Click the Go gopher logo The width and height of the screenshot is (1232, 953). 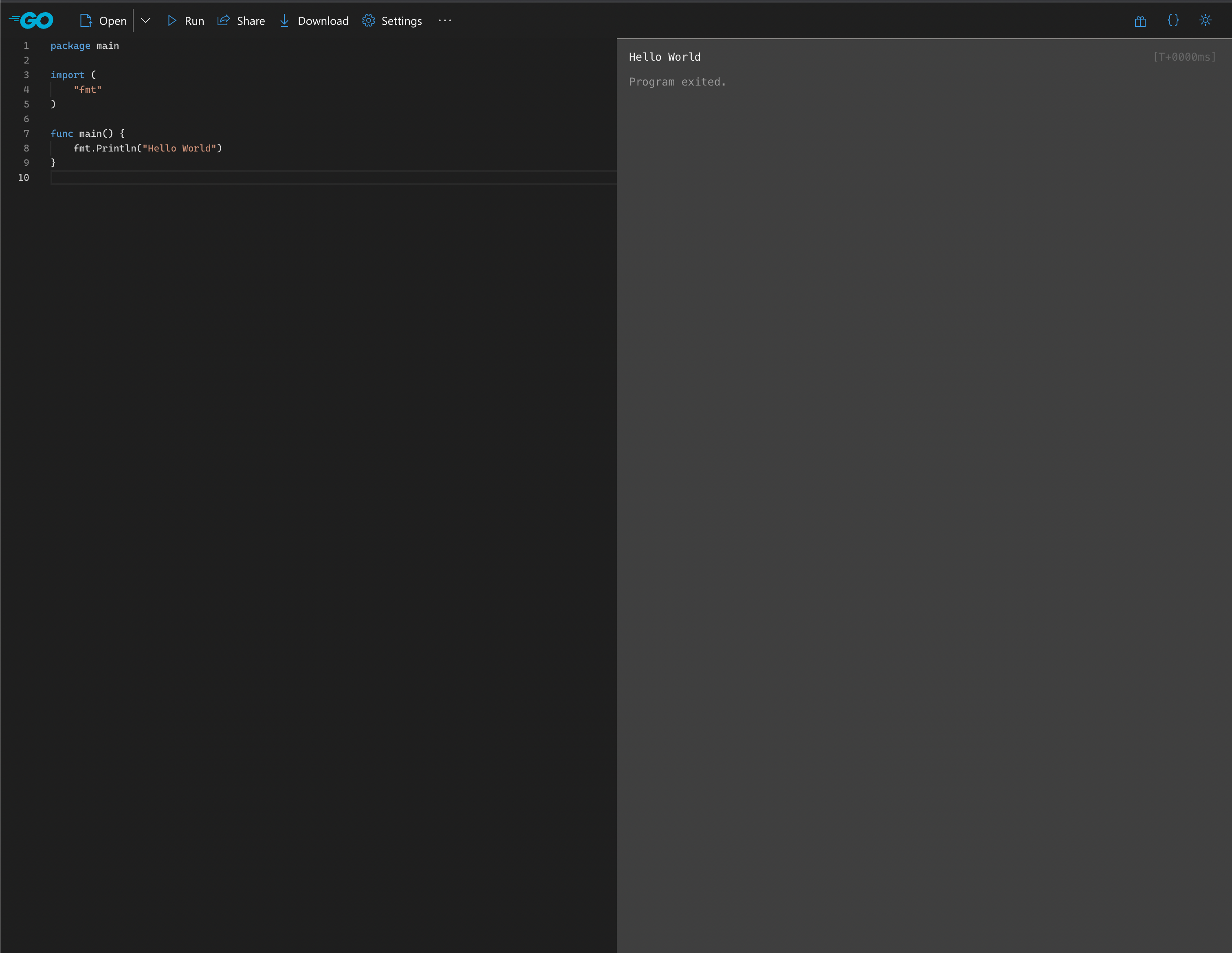pyautogui.click(x=32, y=21)
